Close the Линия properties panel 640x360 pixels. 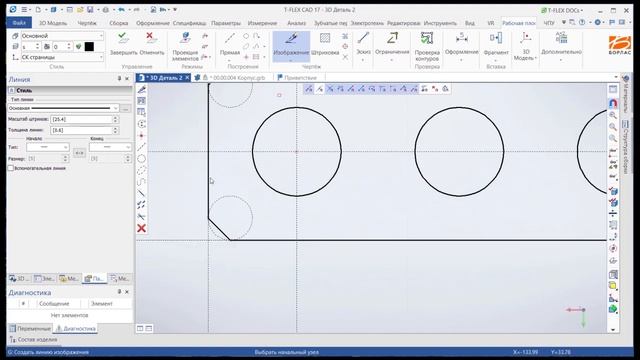(x=127, y=78)
